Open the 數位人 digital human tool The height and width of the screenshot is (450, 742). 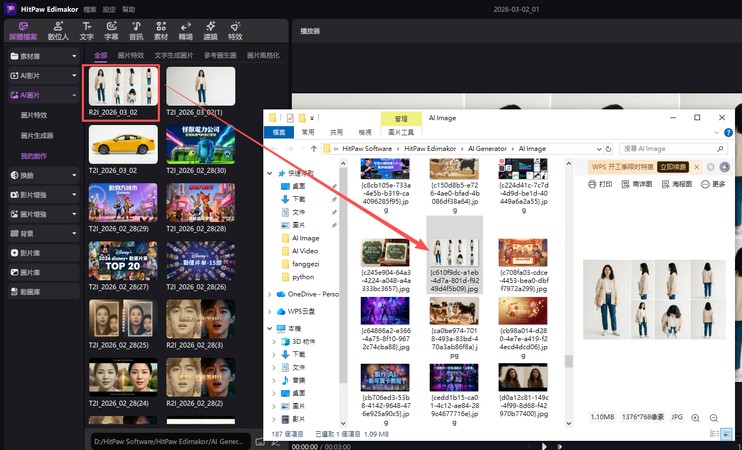[x=58, y=31]
